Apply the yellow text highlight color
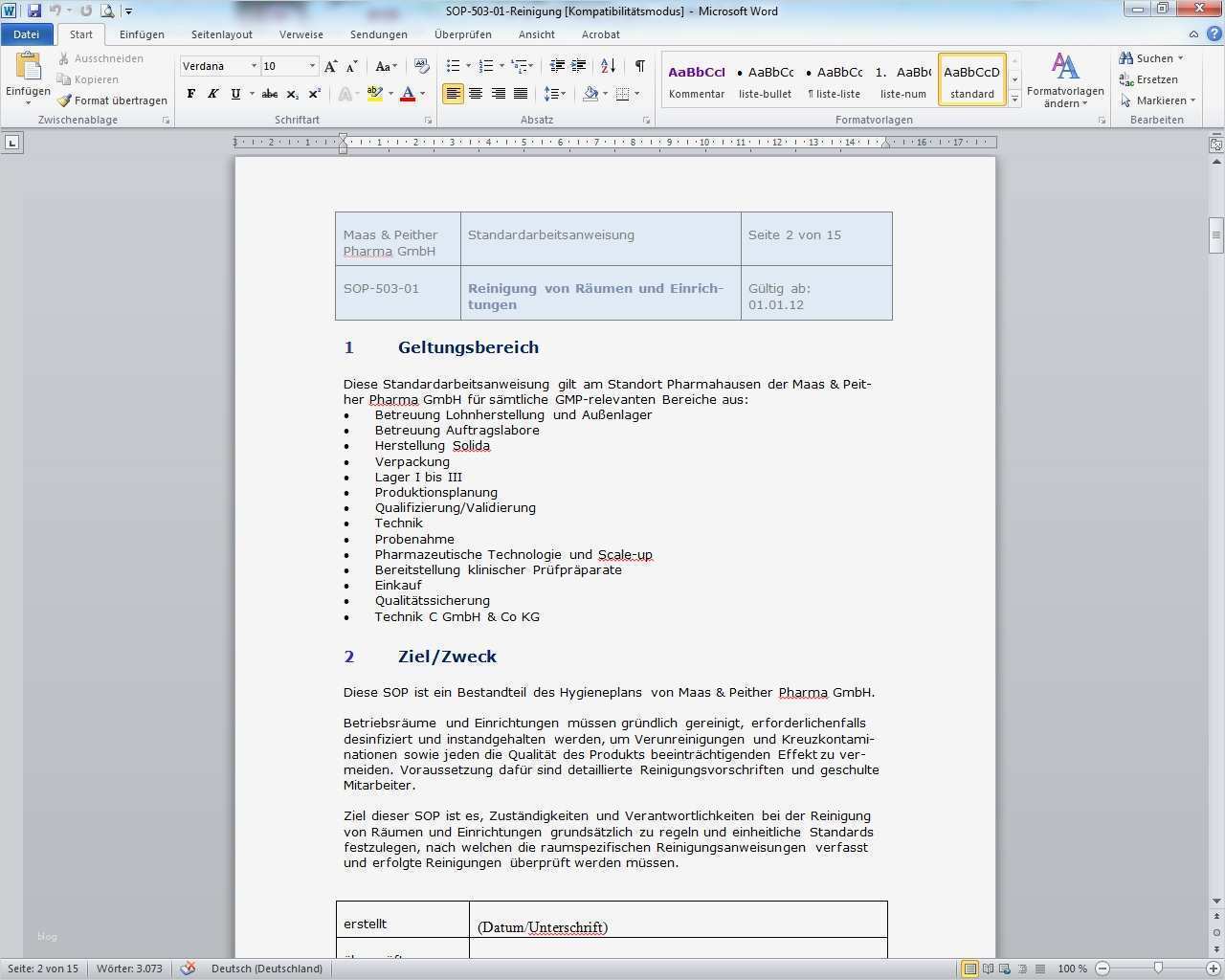This screenshot has width=1225, height=980. point(374,94)
